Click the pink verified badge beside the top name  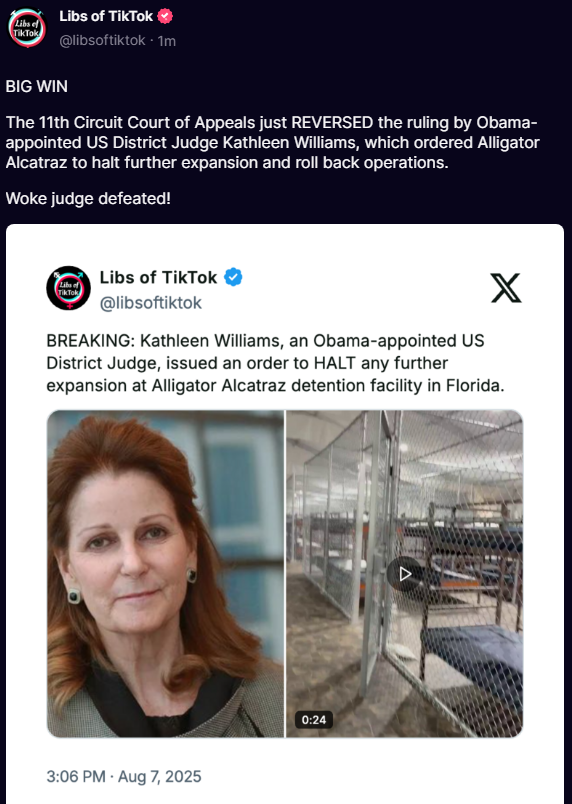click(x=165, y=16)
